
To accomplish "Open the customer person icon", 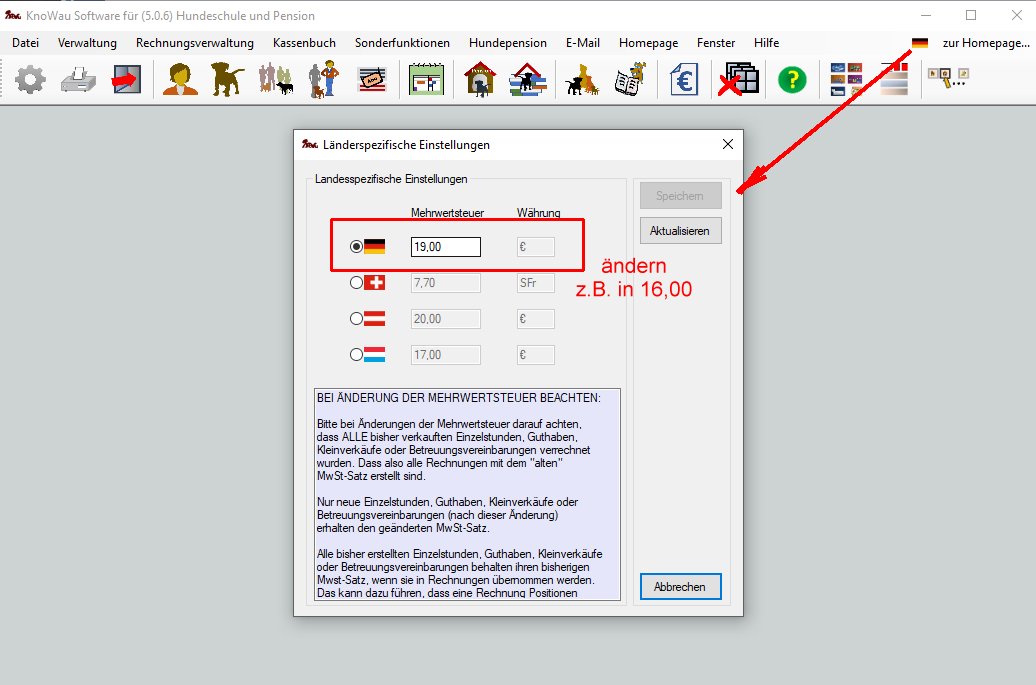I will [x=181, y=79].
